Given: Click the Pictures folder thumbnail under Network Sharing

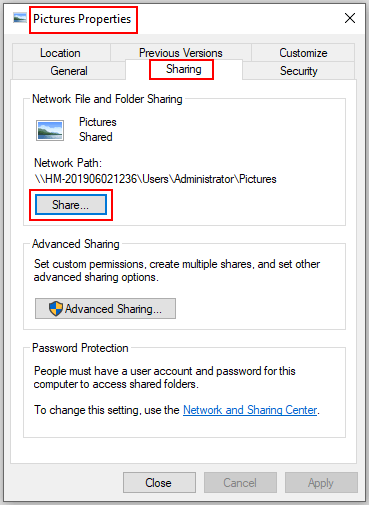Looking at the screenshot, I should click(x=50, y=130).
